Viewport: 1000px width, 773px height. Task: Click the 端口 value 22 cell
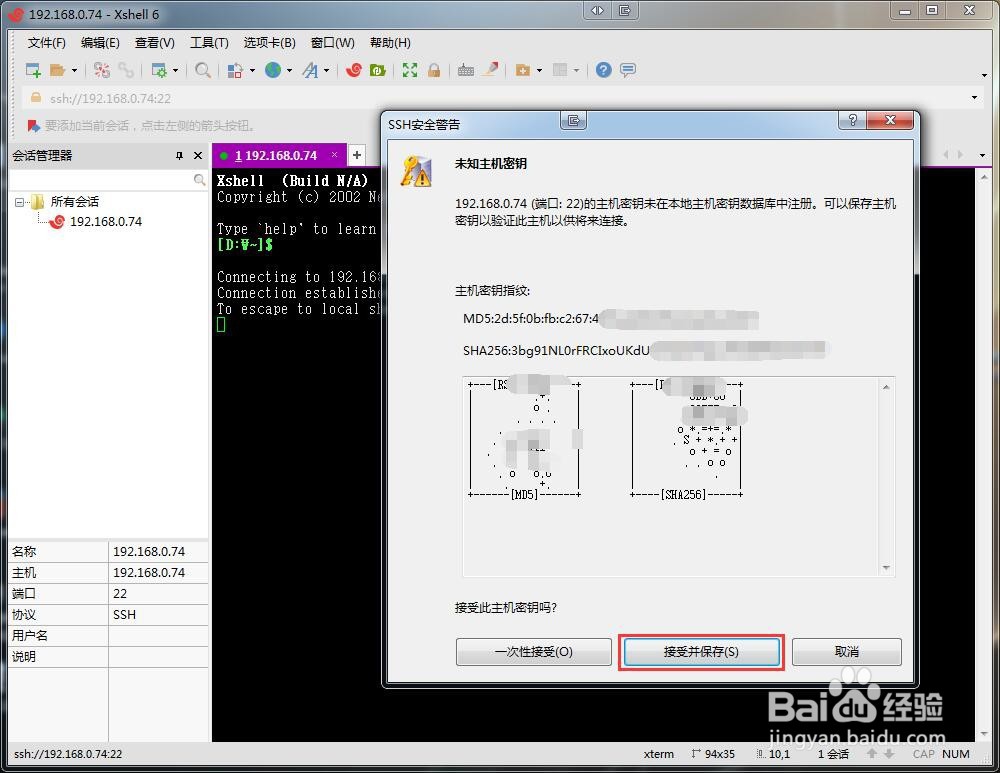tap(159, 594)
